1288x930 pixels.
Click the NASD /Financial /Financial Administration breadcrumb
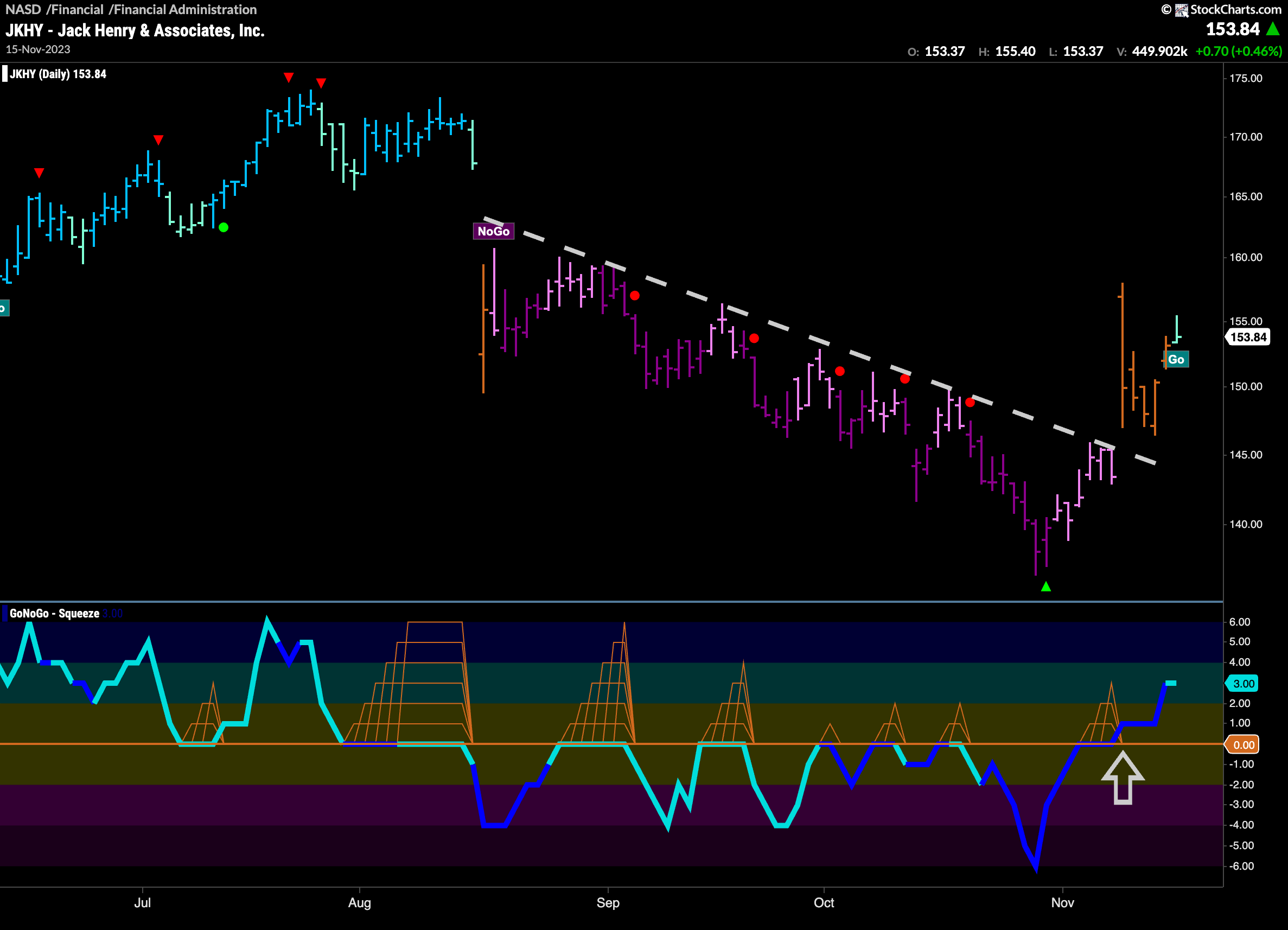click(x=131, y=10)
